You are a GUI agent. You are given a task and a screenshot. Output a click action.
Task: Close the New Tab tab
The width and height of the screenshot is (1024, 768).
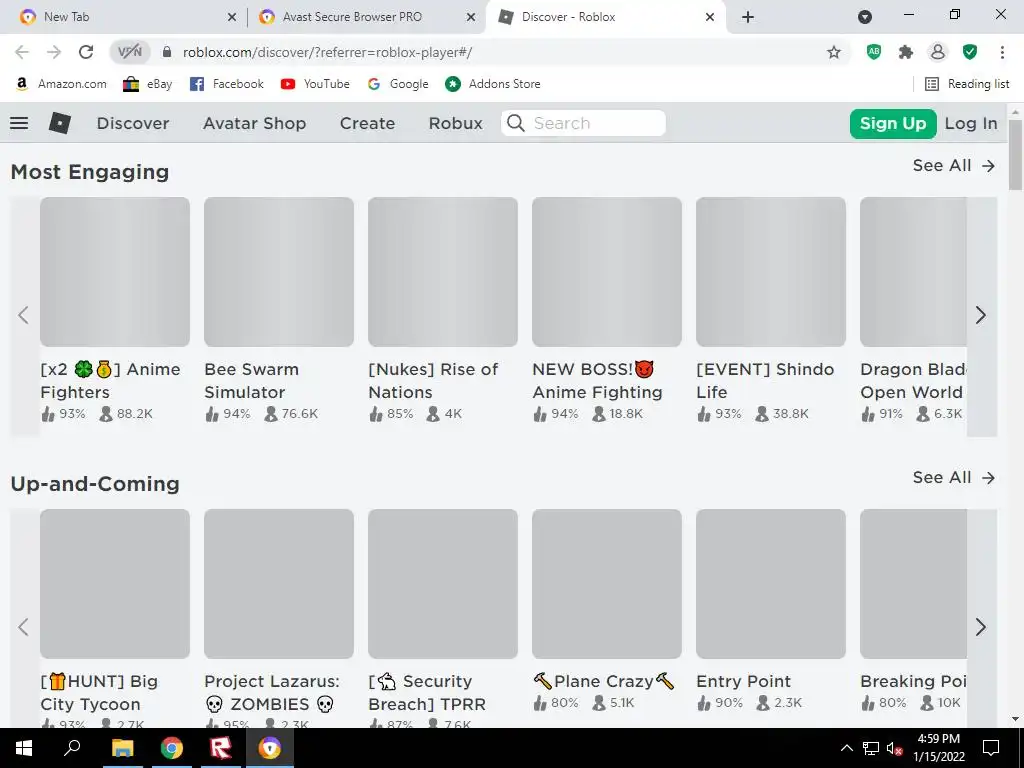point(232,17)
